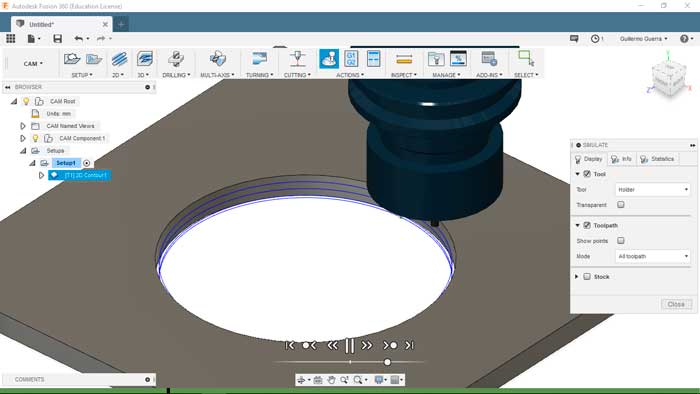Expand the CAM Named Views node
Screen dimensions: 700x394
[x=23, y=126]
